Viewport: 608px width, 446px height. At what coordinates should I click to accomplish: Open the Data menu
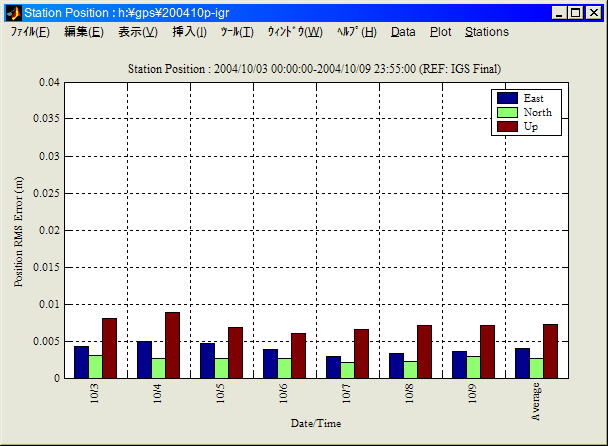pyautogui.click(x=403, y=32)
